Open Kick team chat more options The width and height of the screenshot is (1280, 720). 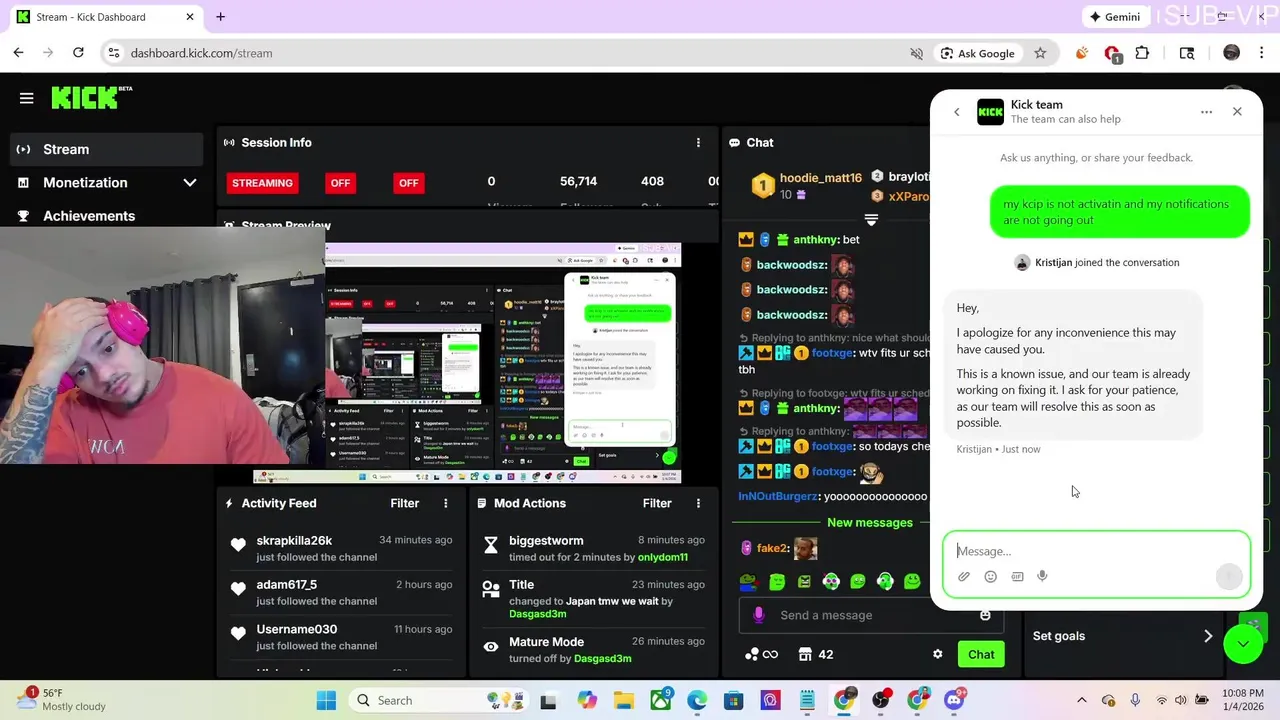tap(1206, 112)
